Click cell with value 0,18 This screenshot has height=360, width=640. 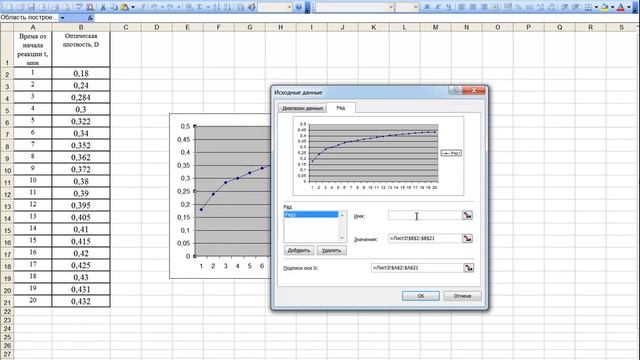(81, 73)
